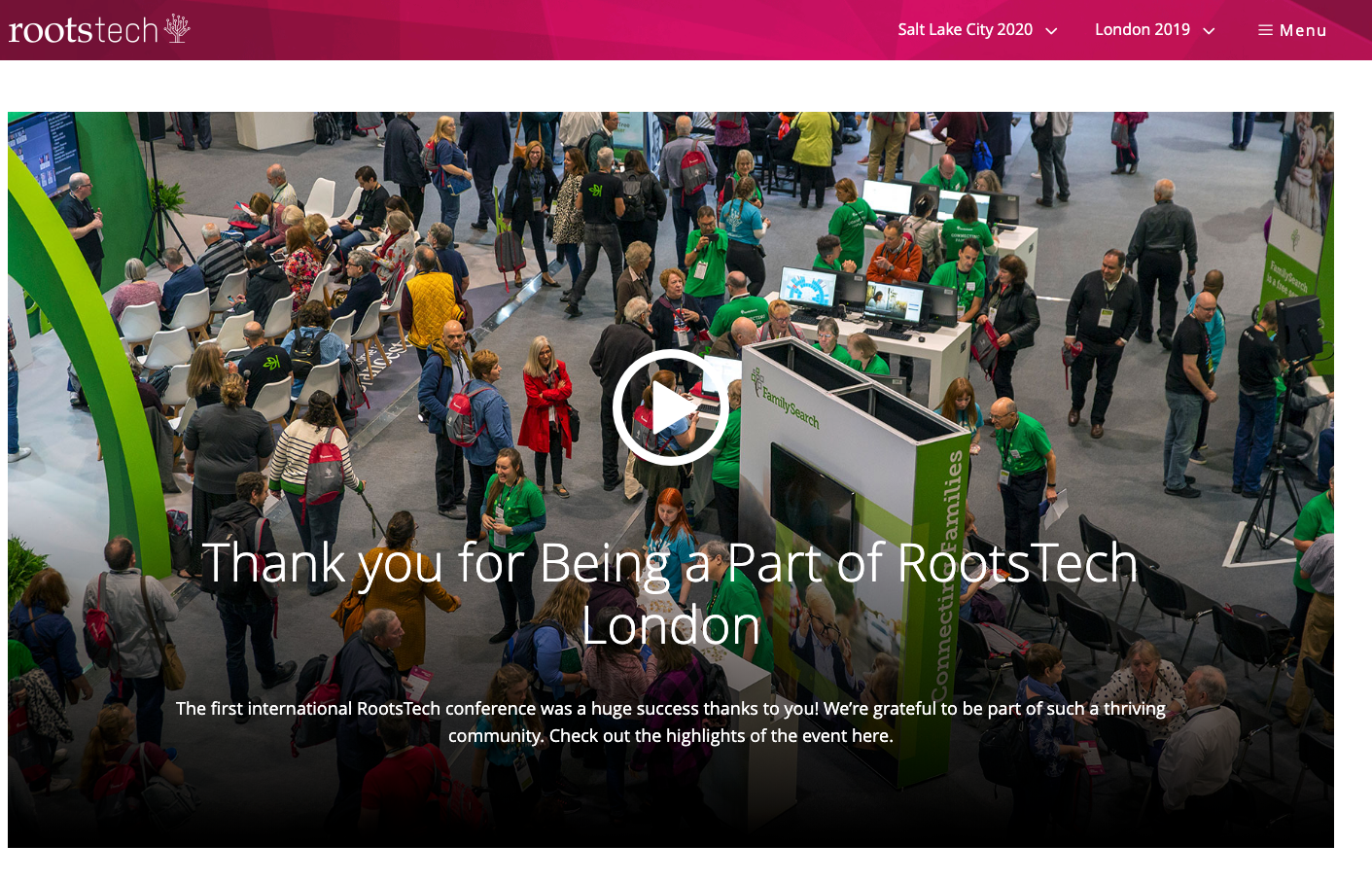
Task: Click the RootsTech logo in the header
Action: [99, 29]
